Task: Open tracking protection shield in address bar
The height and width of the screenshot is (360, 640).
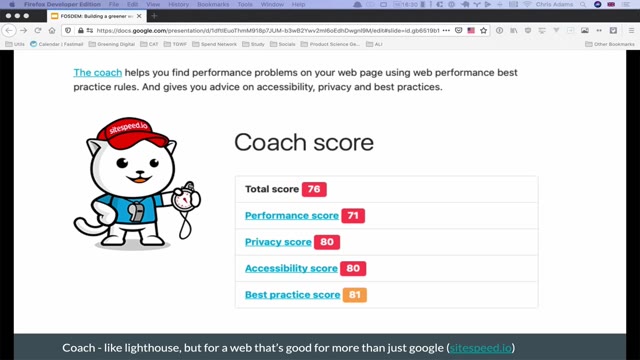Action: click(68, 31)
